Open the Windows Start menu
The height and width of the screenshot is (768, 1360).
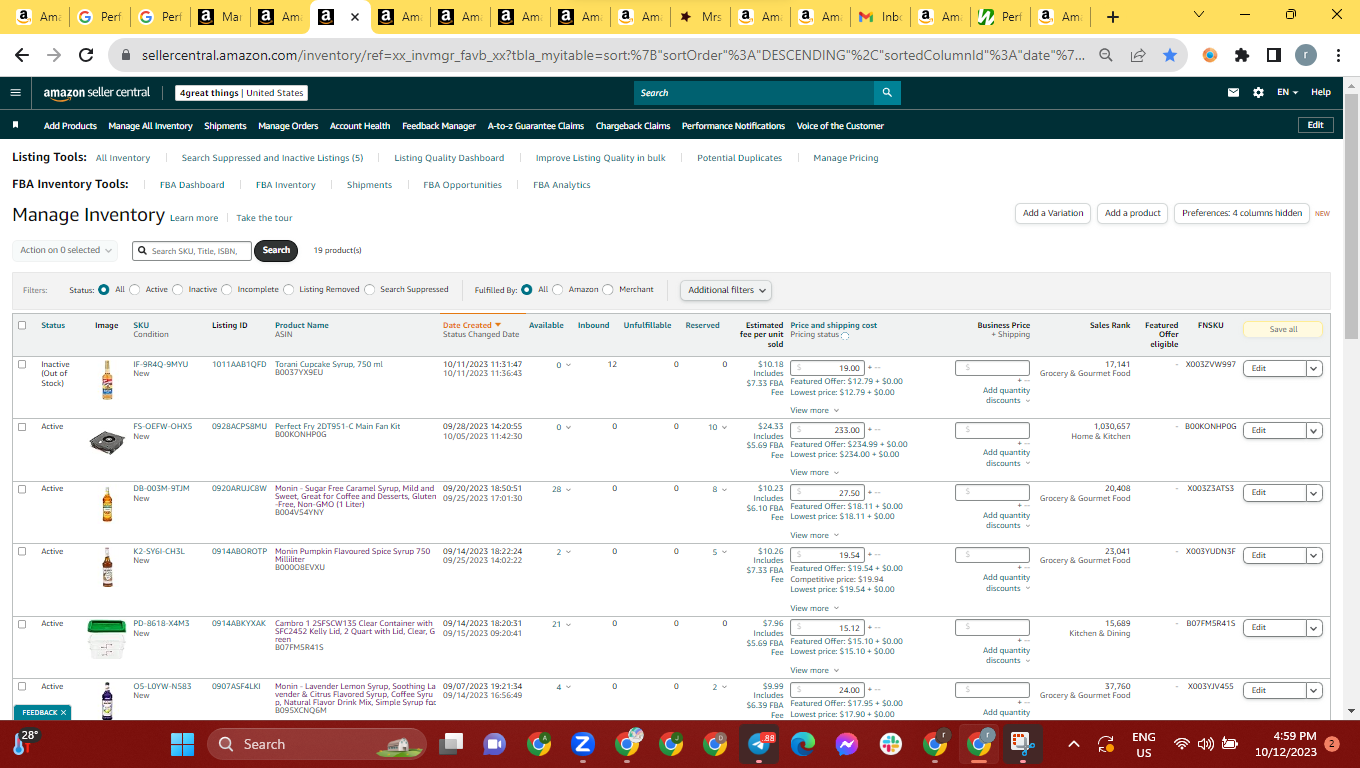[182, 744]
